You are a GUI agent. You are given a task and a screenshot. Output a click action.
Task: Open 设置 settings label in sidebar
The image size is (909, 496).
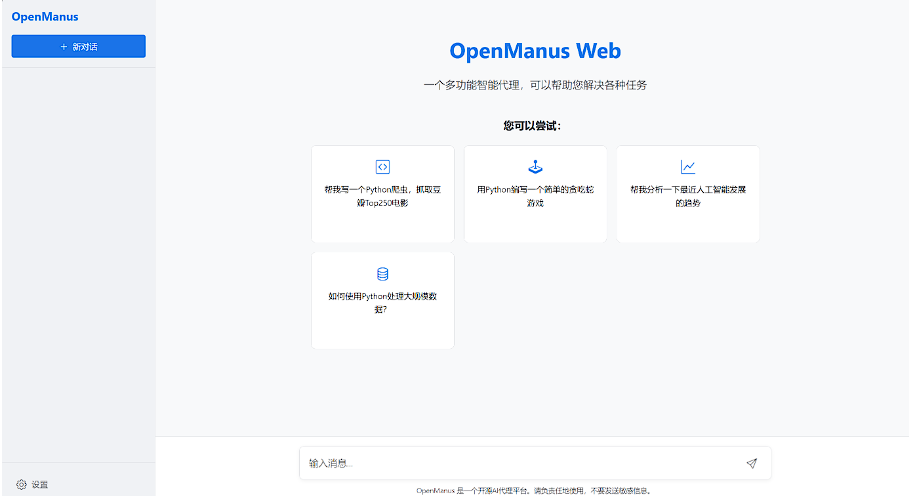(x=39, y=484)
